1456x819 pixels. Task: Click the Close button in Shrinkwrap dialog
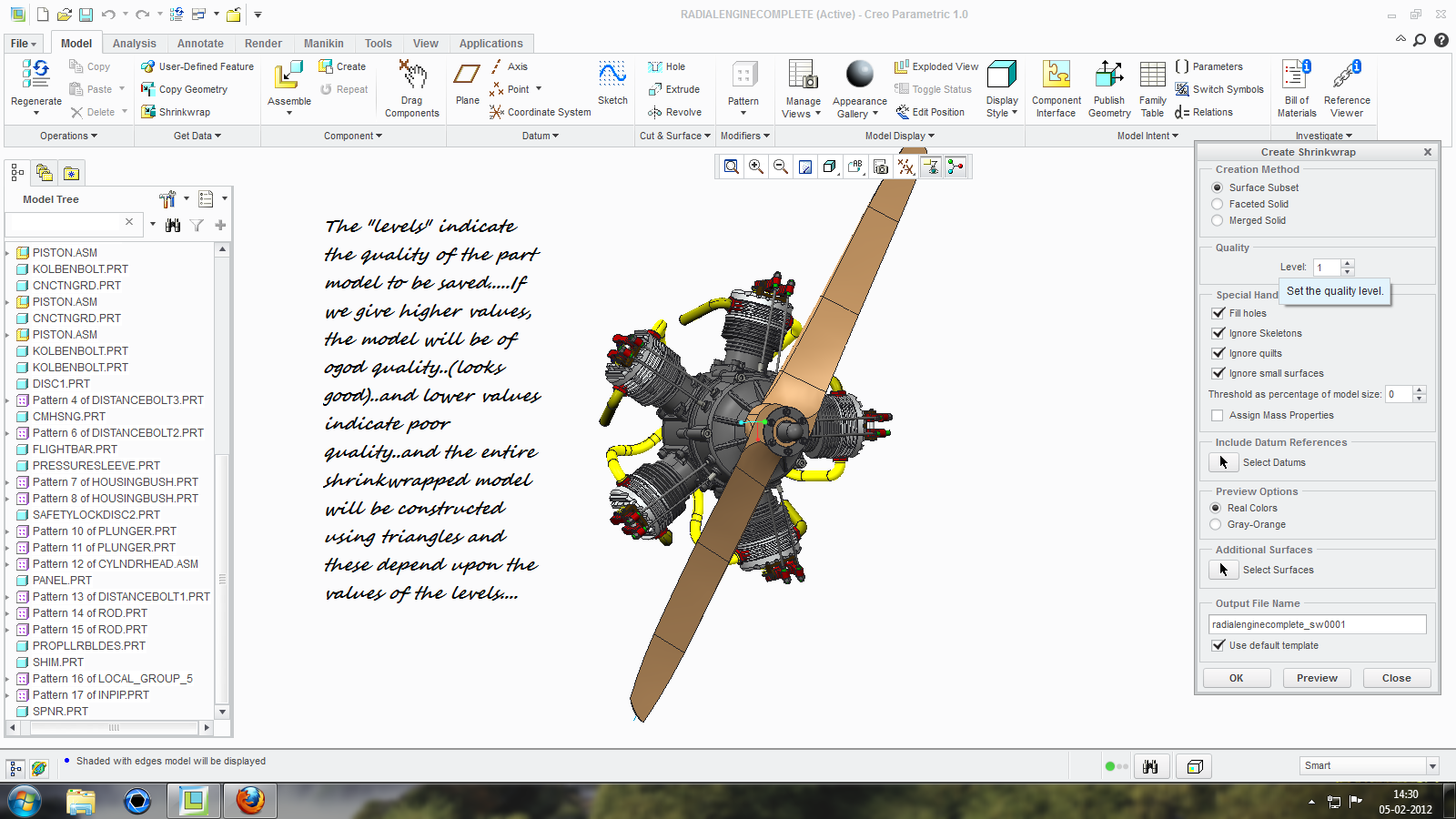click(1396, 678)
